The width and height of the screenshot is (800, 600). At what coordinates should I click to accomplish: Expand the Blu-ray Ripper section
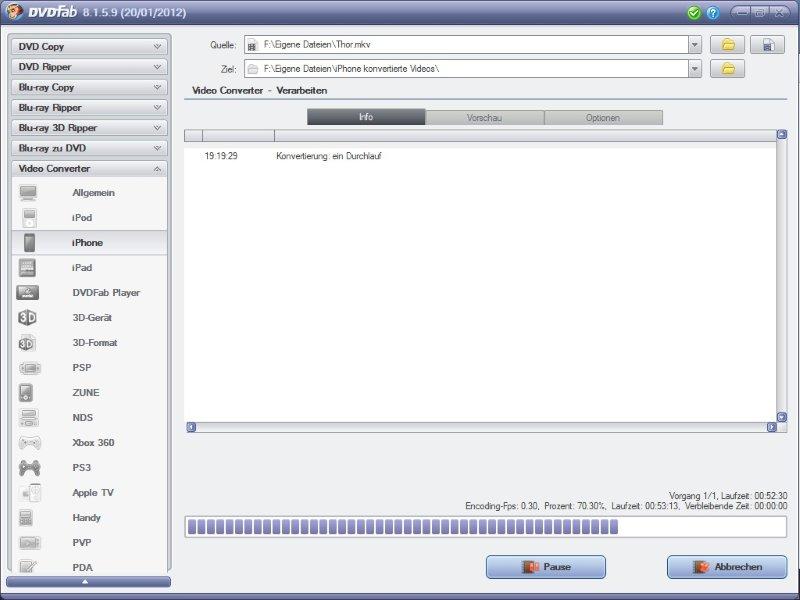pos(89,107)
